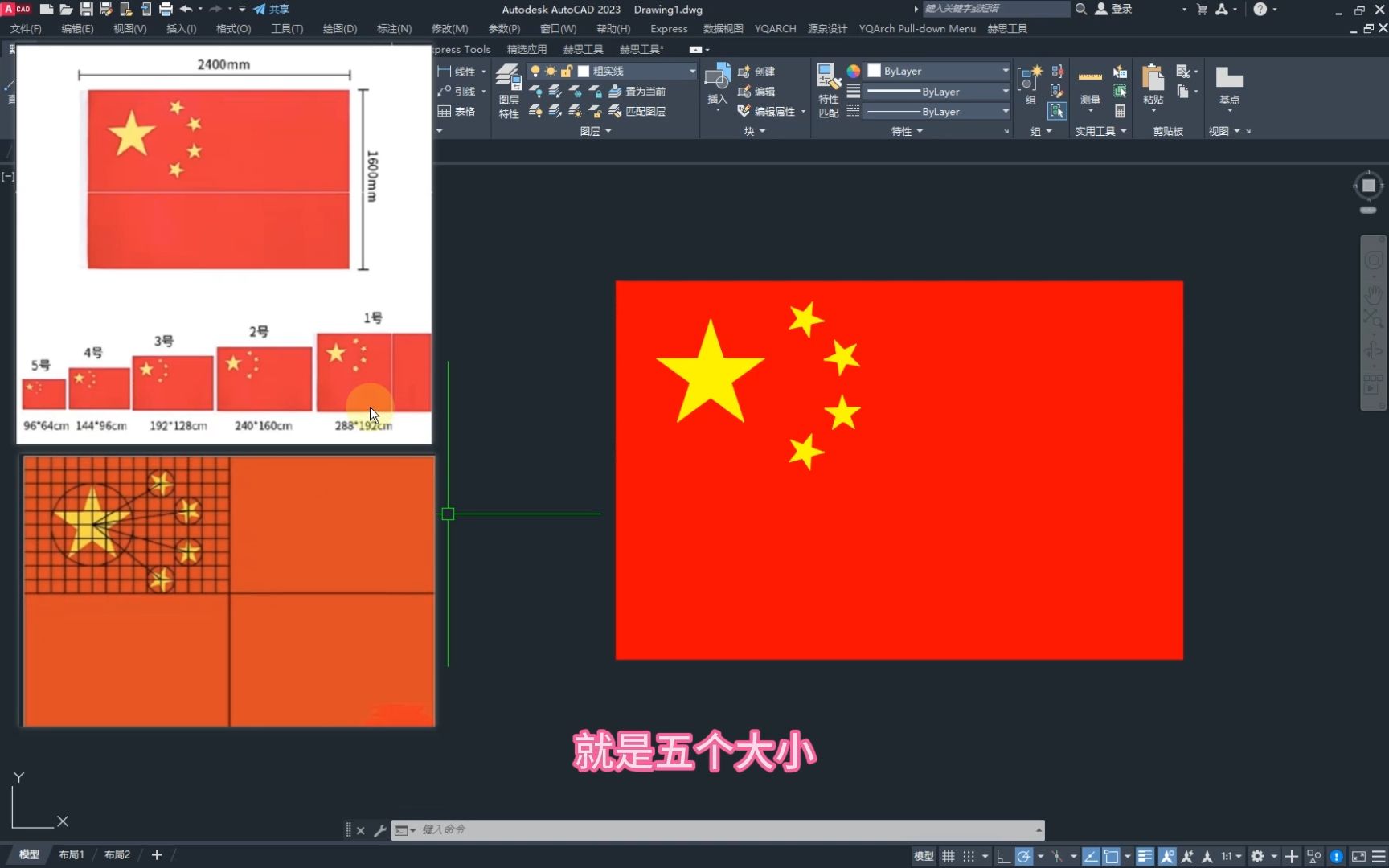The height and width of the screenshot is (868, 1389).
Task: Click the Undo arrow in quick access toolbar
Action: [186, 9]
